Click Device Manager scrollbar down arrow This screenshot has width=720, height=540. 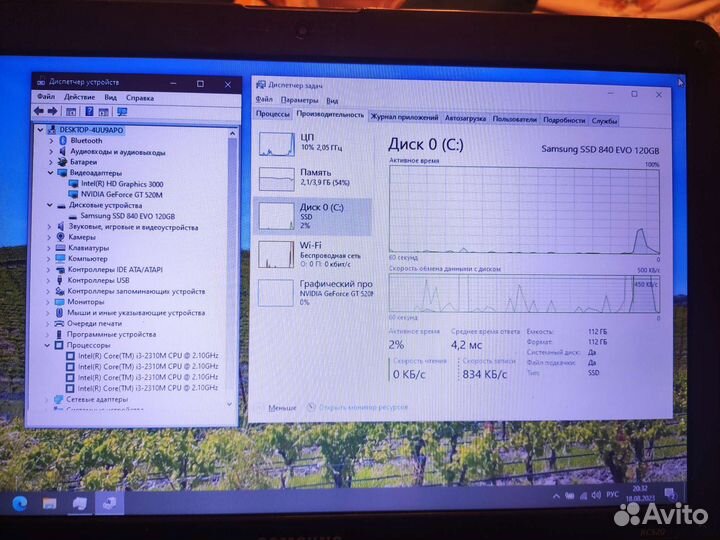(x=229, y=404)
